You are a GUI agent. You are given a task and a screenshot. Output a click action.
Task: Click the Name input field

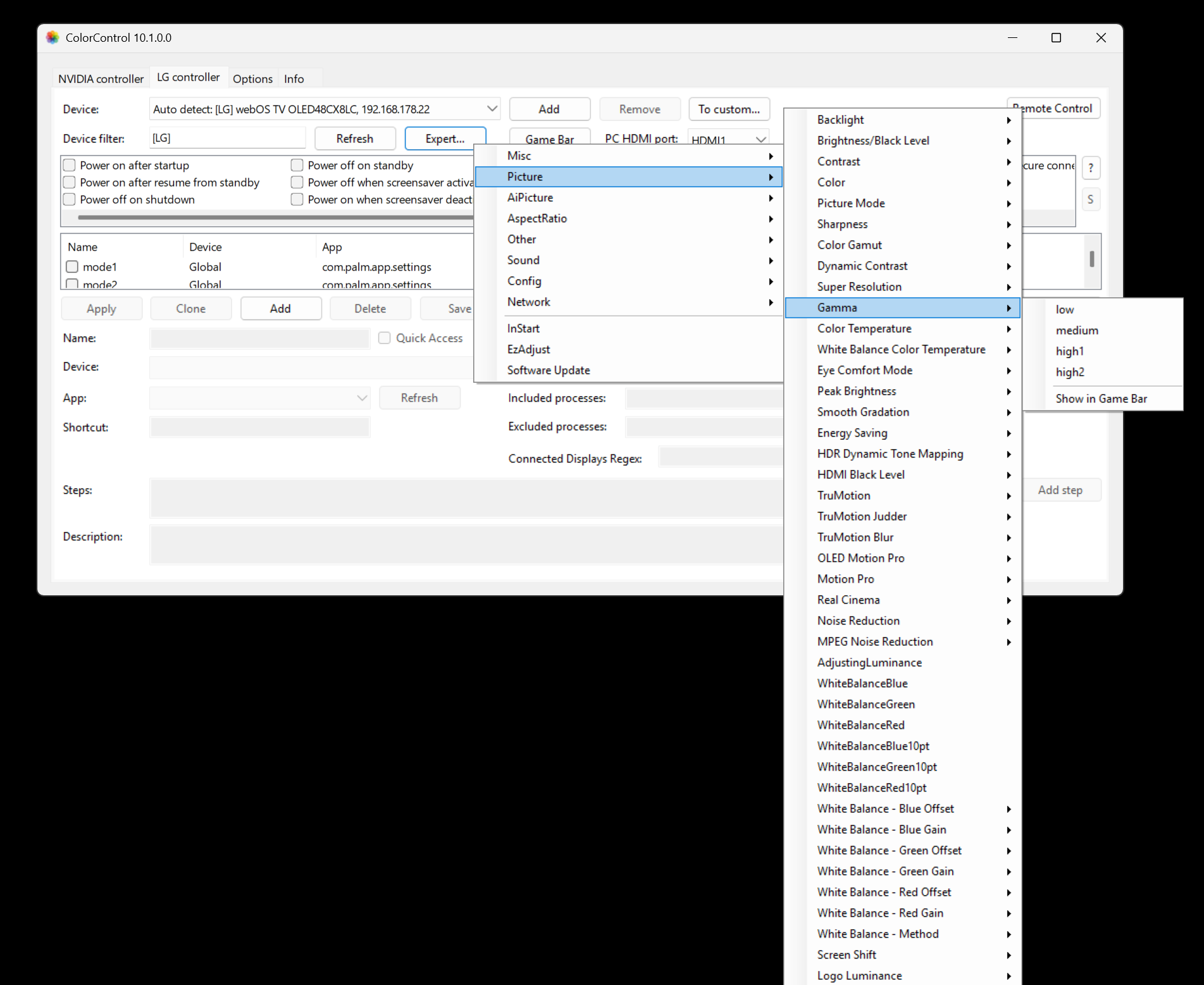tap(259, 338)
